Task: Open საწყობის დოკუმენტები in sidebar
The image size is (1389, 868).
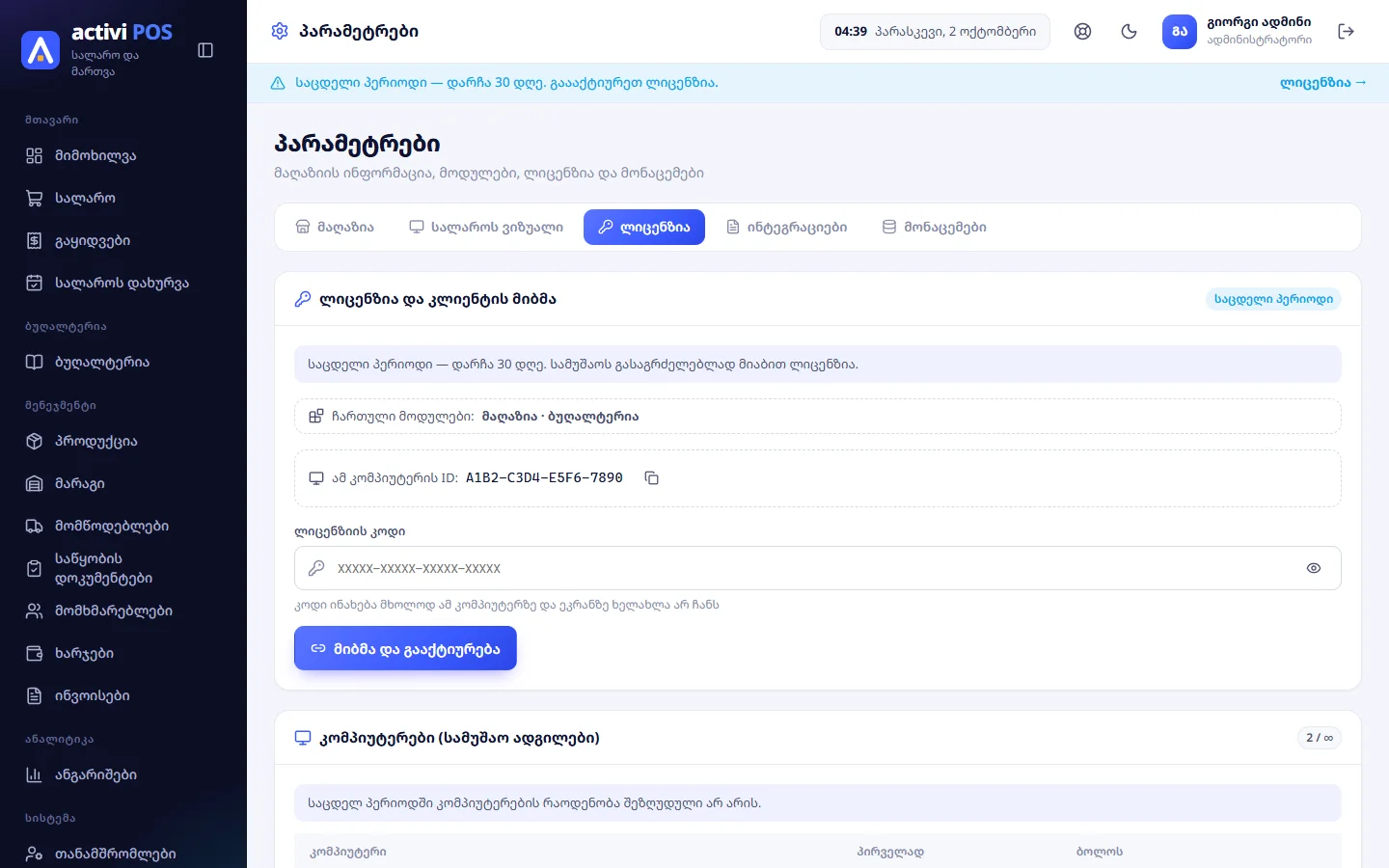Action: (x=123, y=568)
